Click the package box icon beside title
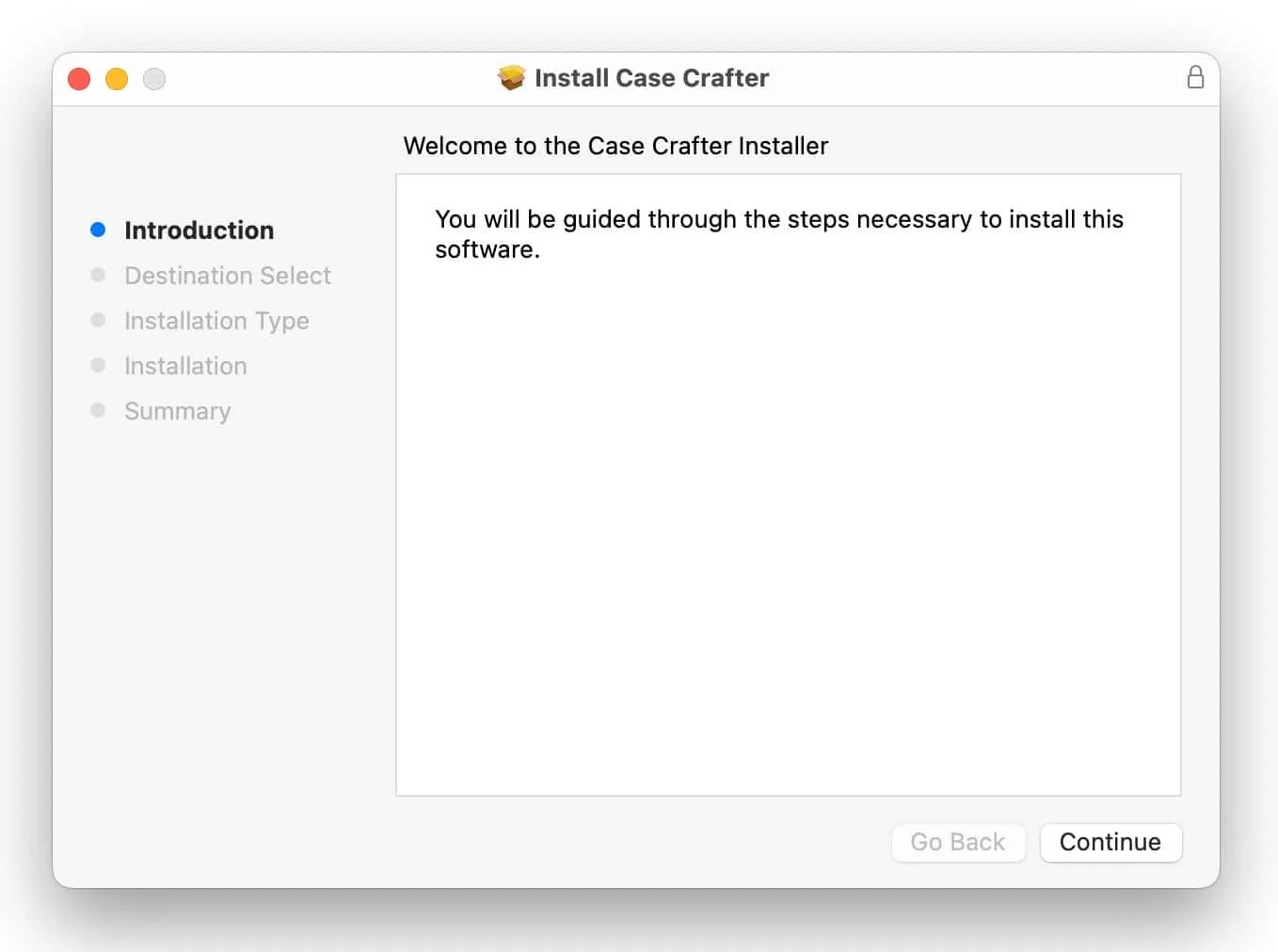Viewport: 1278px width, 952px height. [511, 77]
